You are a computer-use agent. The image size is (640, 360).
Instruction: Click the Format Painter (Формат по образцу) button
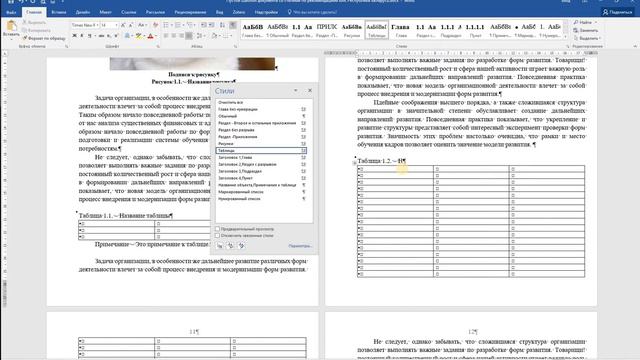[44, 38]
